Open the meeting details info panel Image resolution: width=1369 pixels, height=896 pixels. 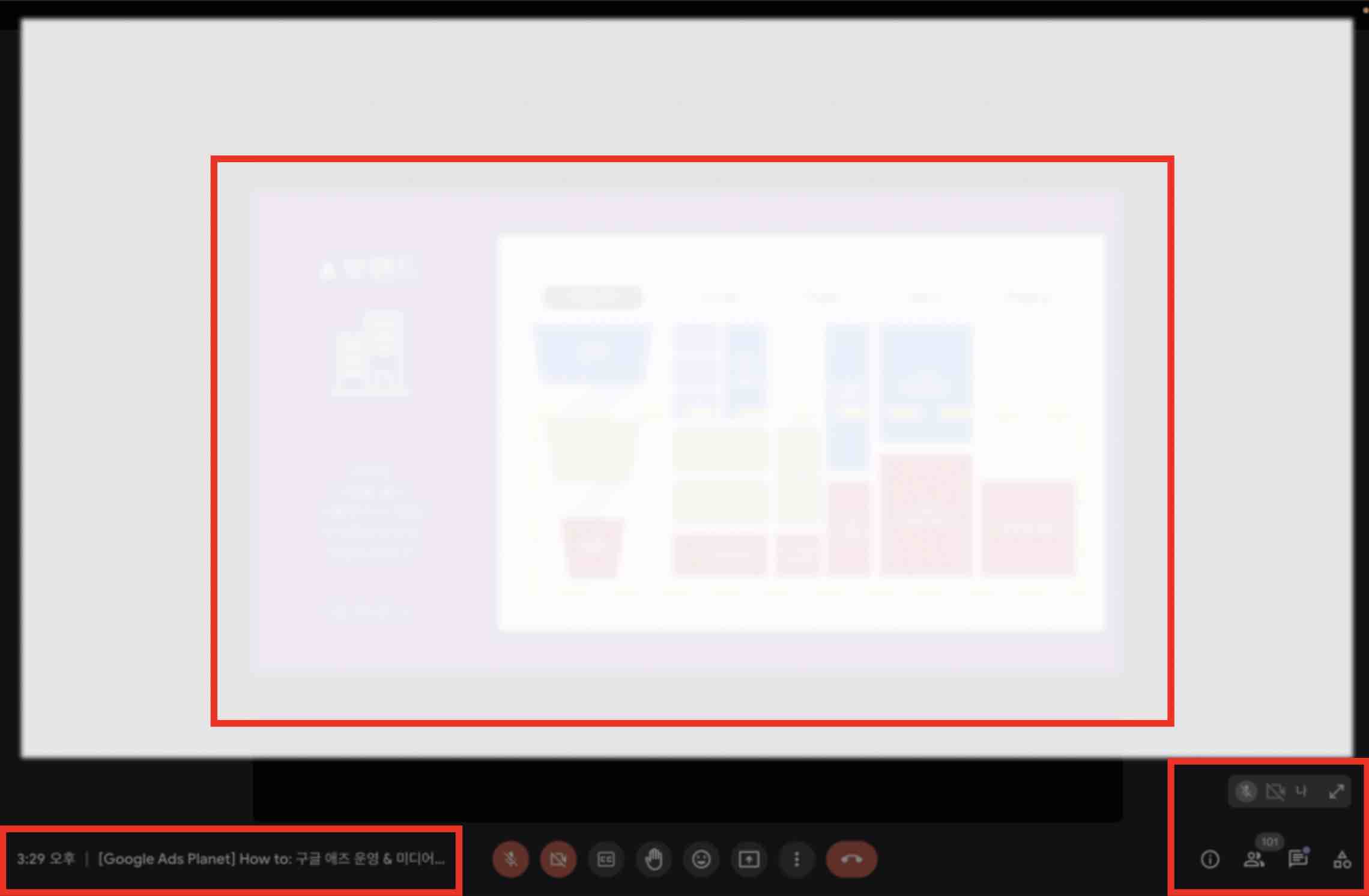tap(1210, 859)
